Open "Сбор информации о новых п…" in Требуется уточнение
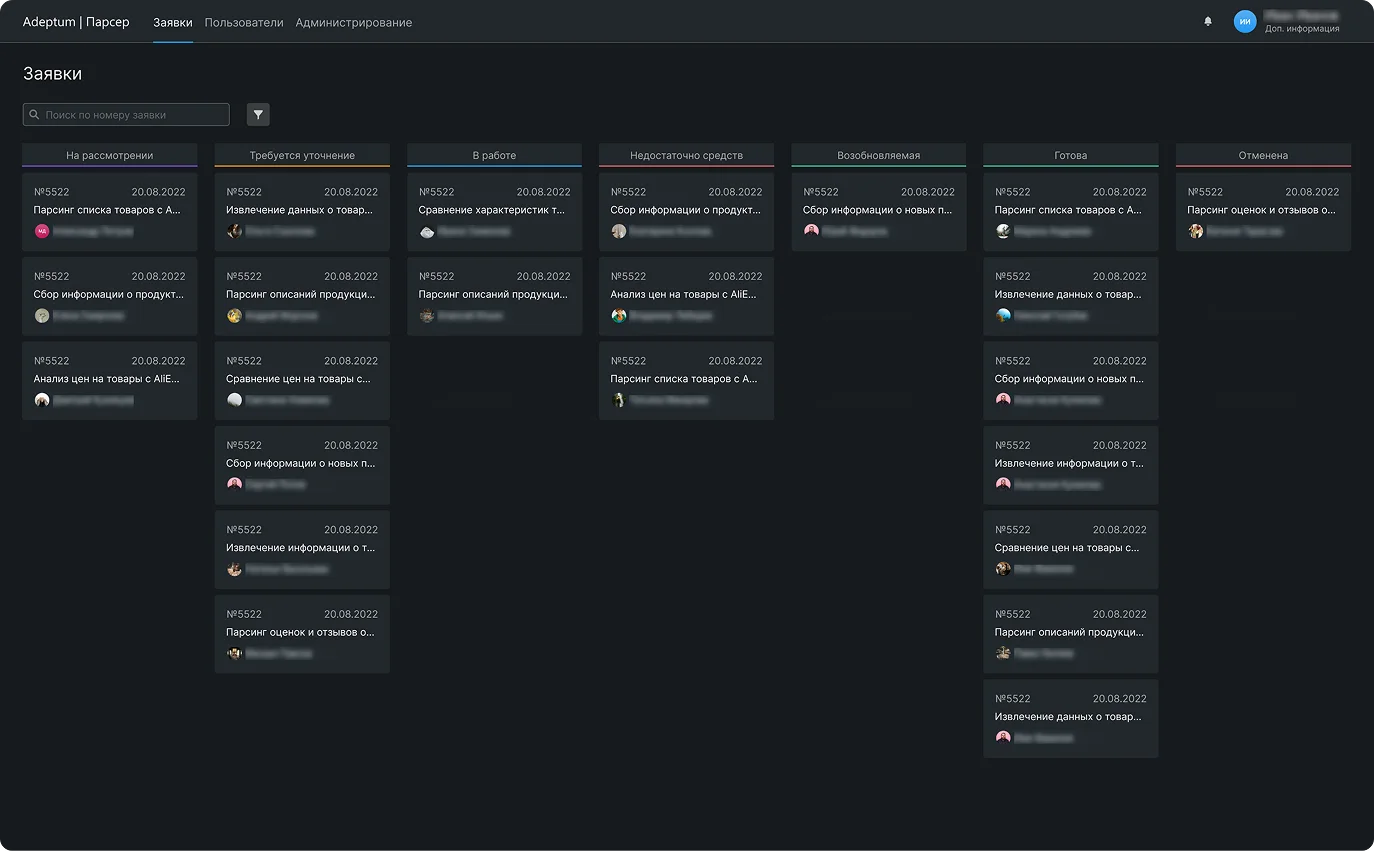The image size is (1374, 851). tap(302, 465)
